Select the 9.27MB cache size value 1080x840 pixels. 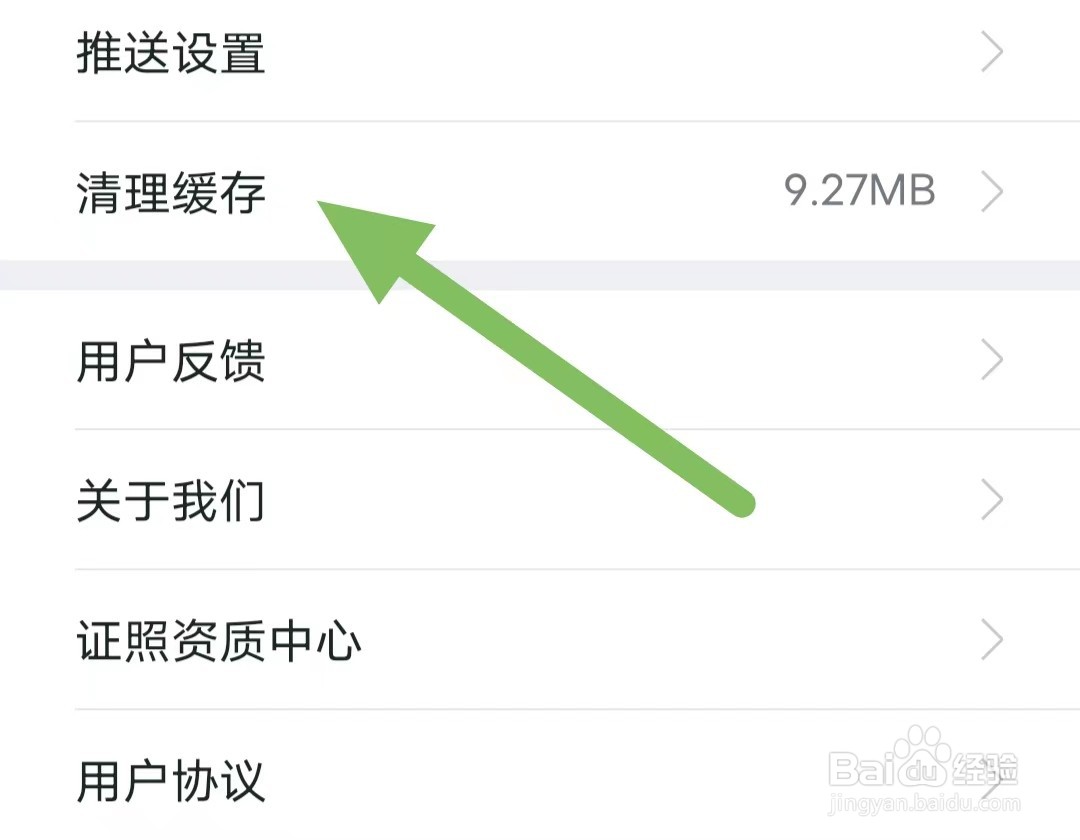coord(860,190)
